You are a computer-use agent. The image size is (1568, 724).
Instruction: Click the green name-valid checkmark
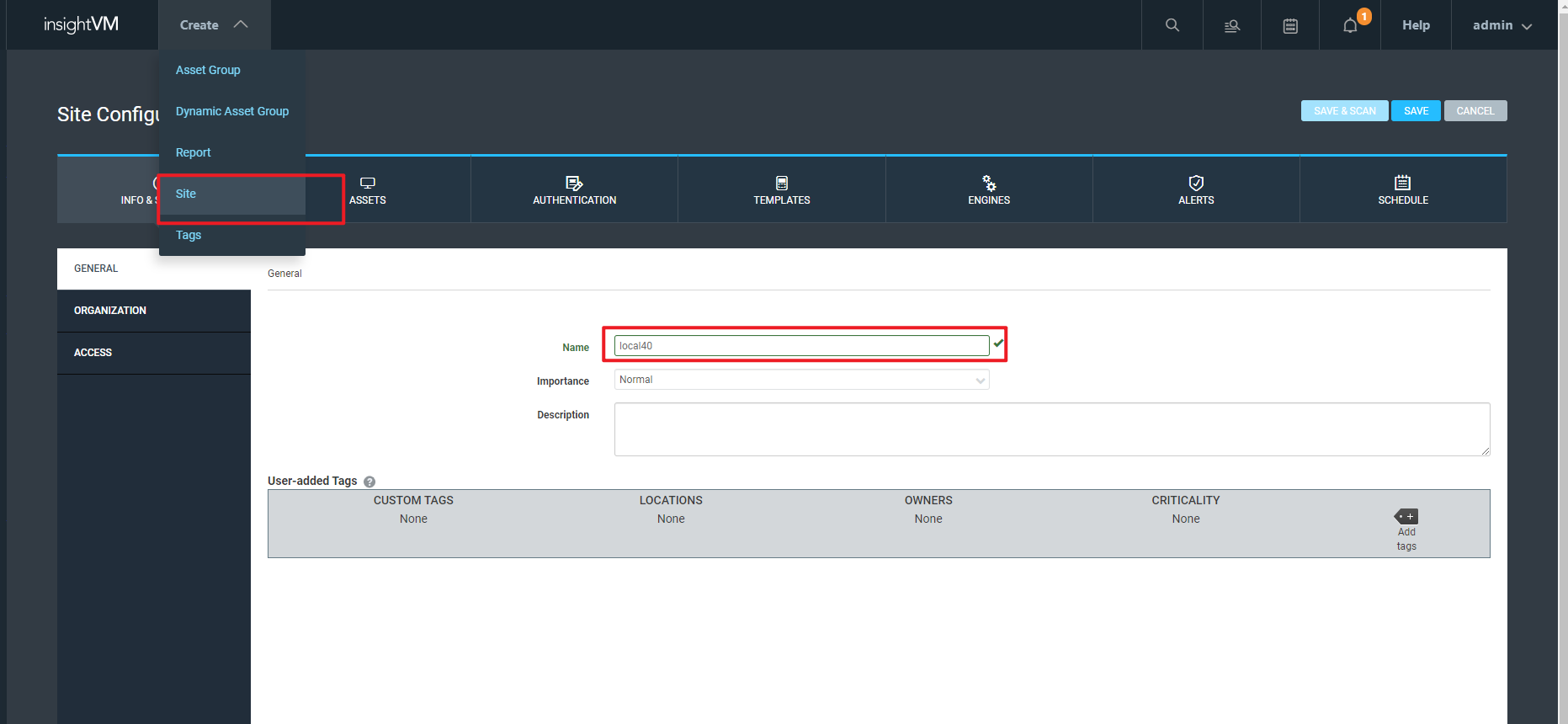(x=998, y=343)
